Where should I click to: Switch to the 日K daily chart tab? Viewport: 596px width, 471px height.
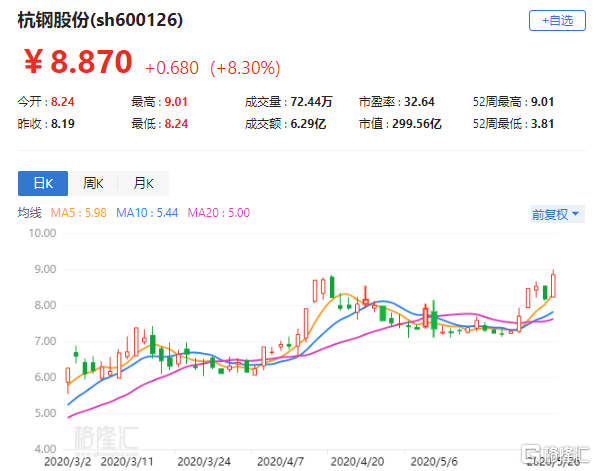pos(43,183)
